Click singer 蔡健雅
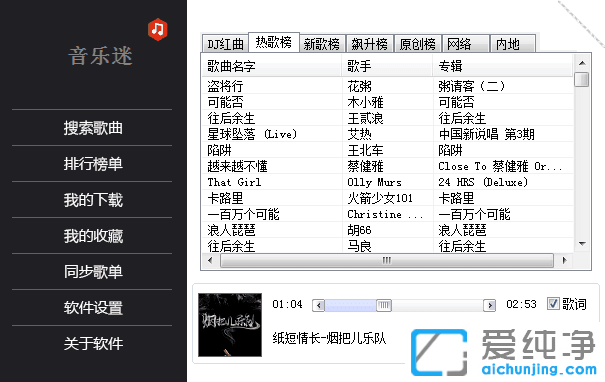The width and height of the screenshot is (605, 382). (365, 166)
